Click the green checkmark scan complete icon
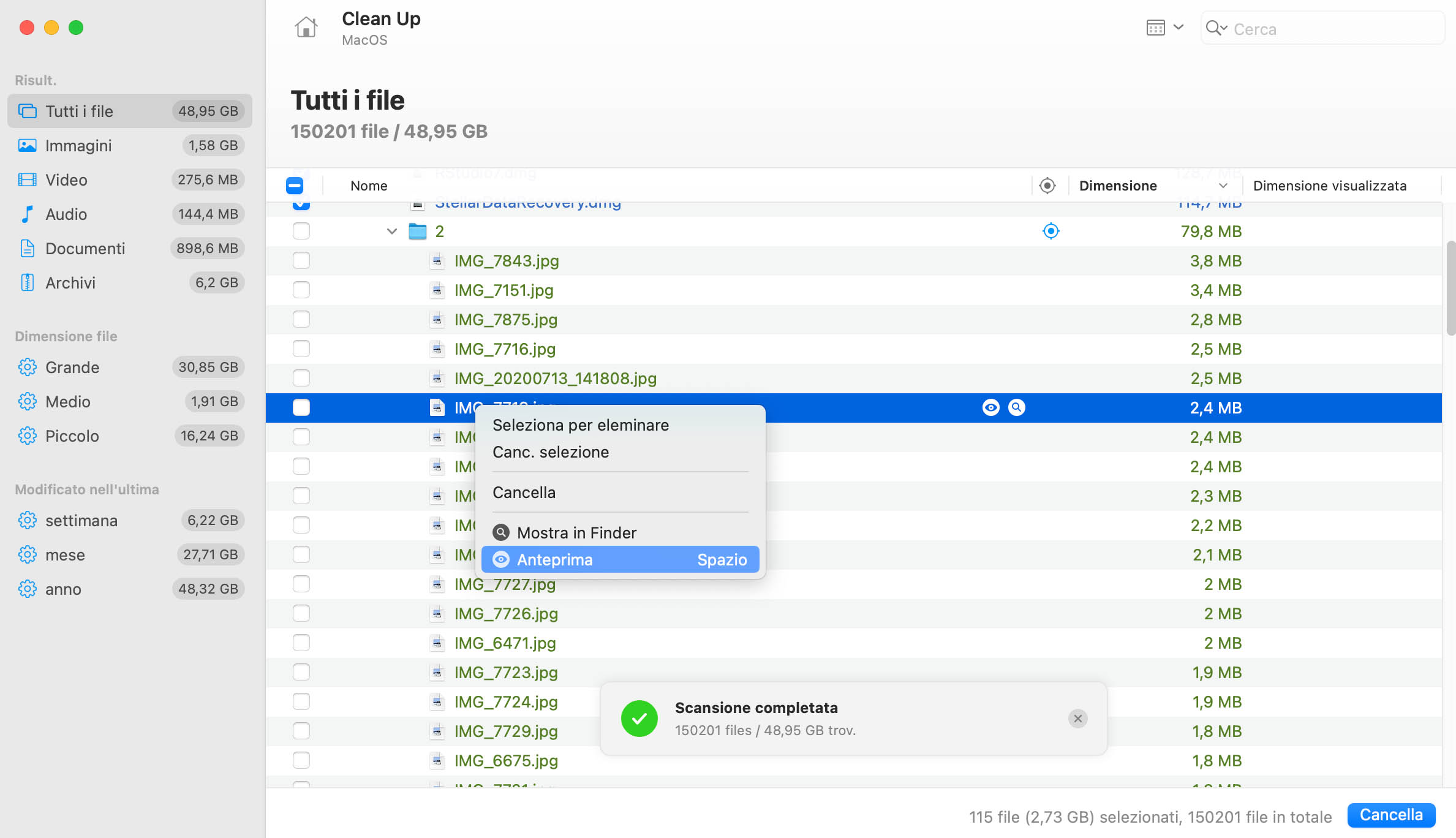Screen dimensions: 1456x838 tap(639, 719)
